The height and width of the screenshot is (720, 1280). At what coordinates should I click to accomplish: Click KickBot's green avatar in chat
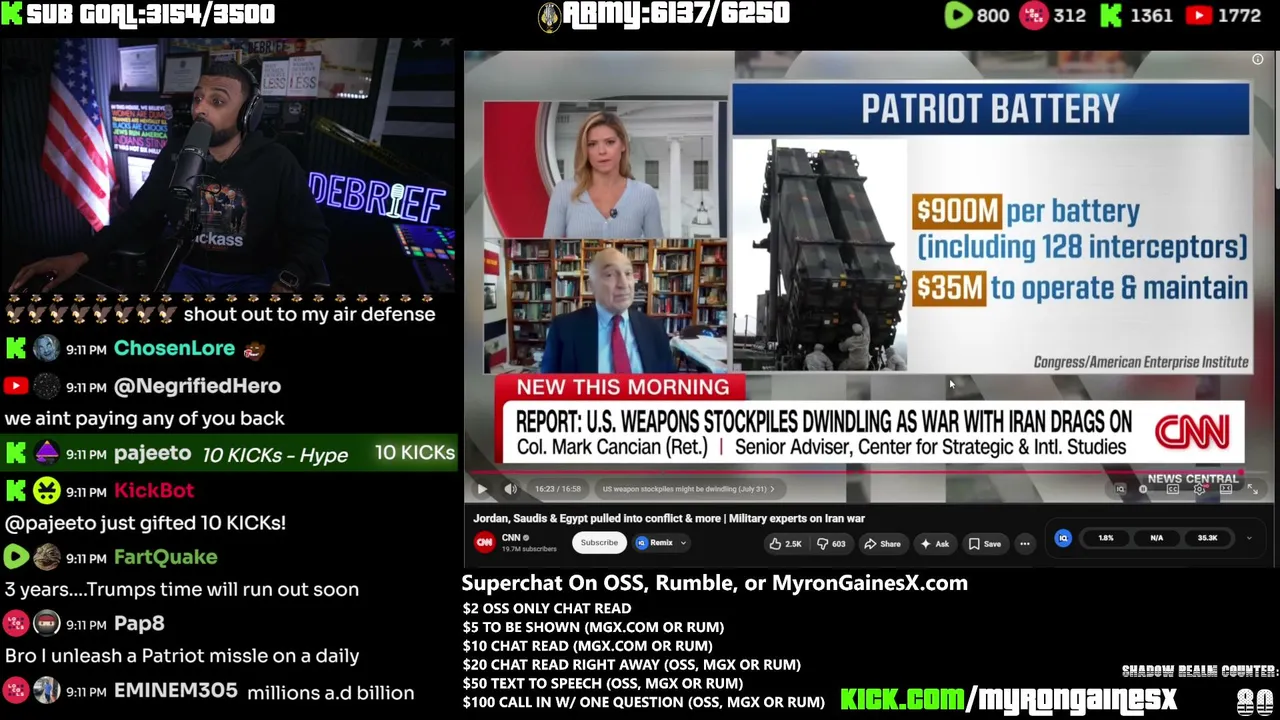point(46,491)
